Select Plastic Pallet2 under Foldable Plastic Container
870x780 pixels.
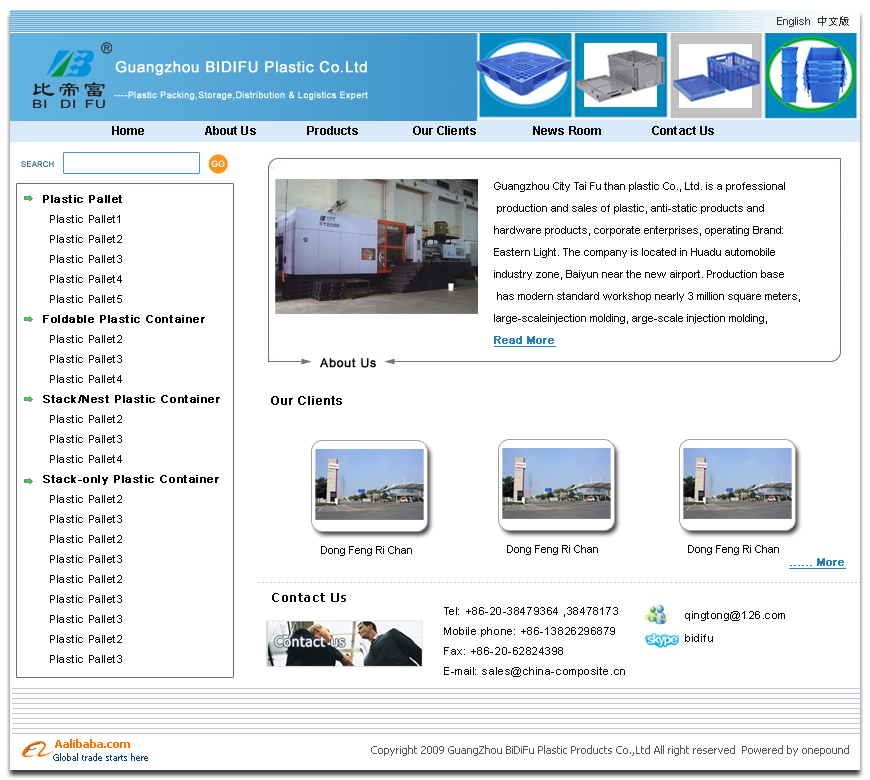tap(85, 339)
